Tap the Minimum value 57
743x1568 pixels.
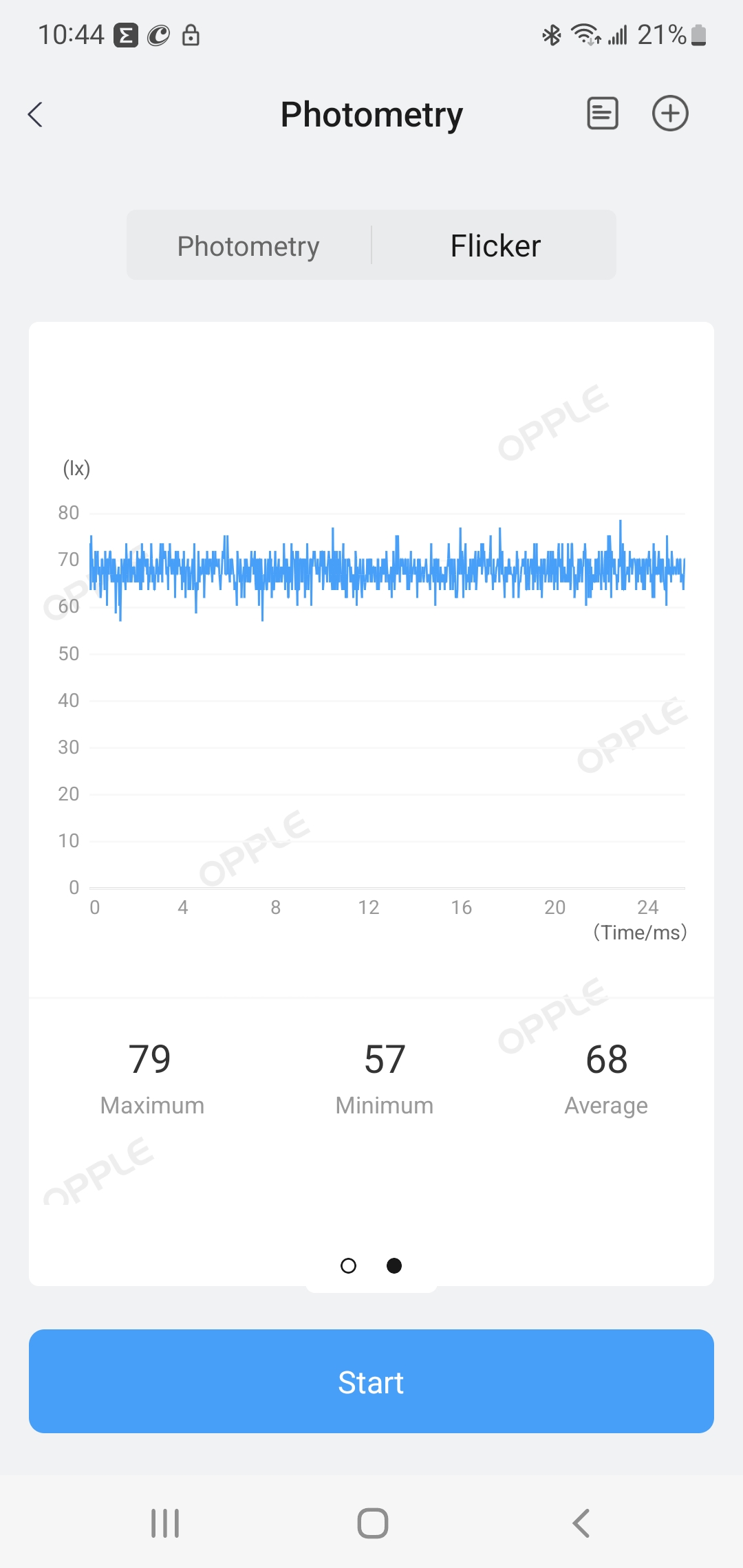coord(385,1059)
